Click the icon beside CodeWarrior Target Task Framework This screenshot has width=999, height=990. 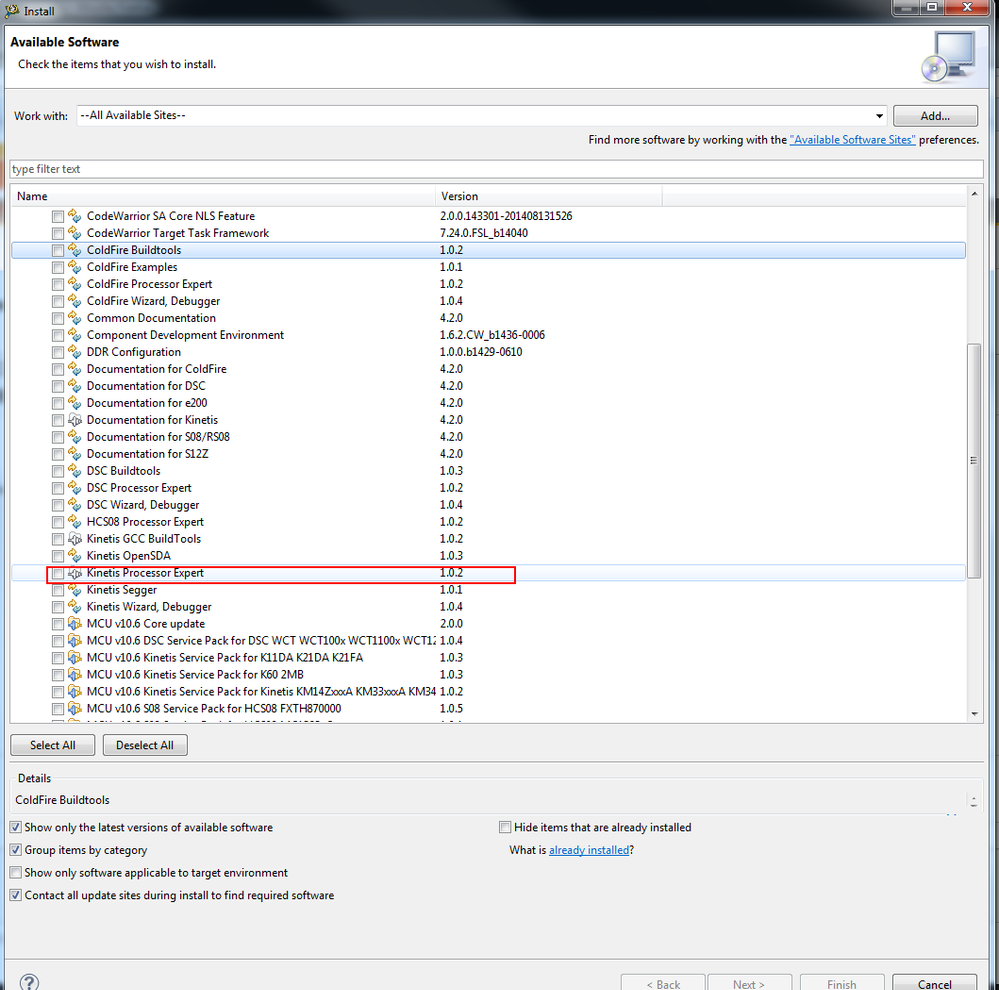[x=75, y=233]
